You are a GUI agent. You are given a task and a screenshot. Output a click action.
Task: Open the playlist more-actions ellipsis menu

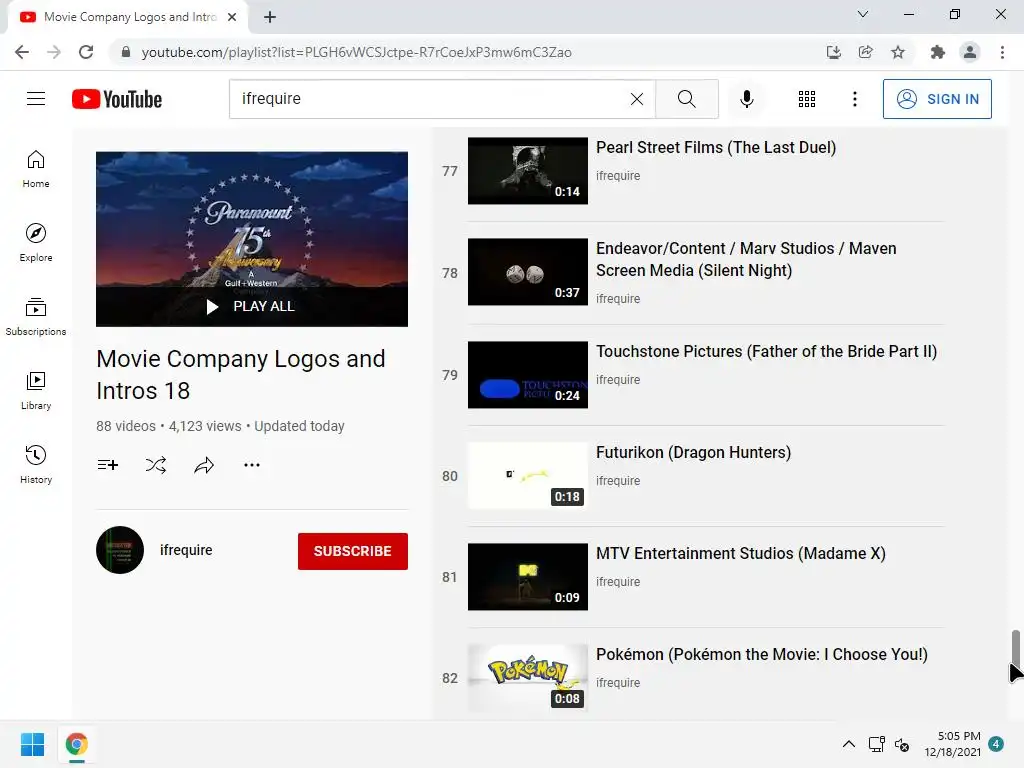point(252,465)
